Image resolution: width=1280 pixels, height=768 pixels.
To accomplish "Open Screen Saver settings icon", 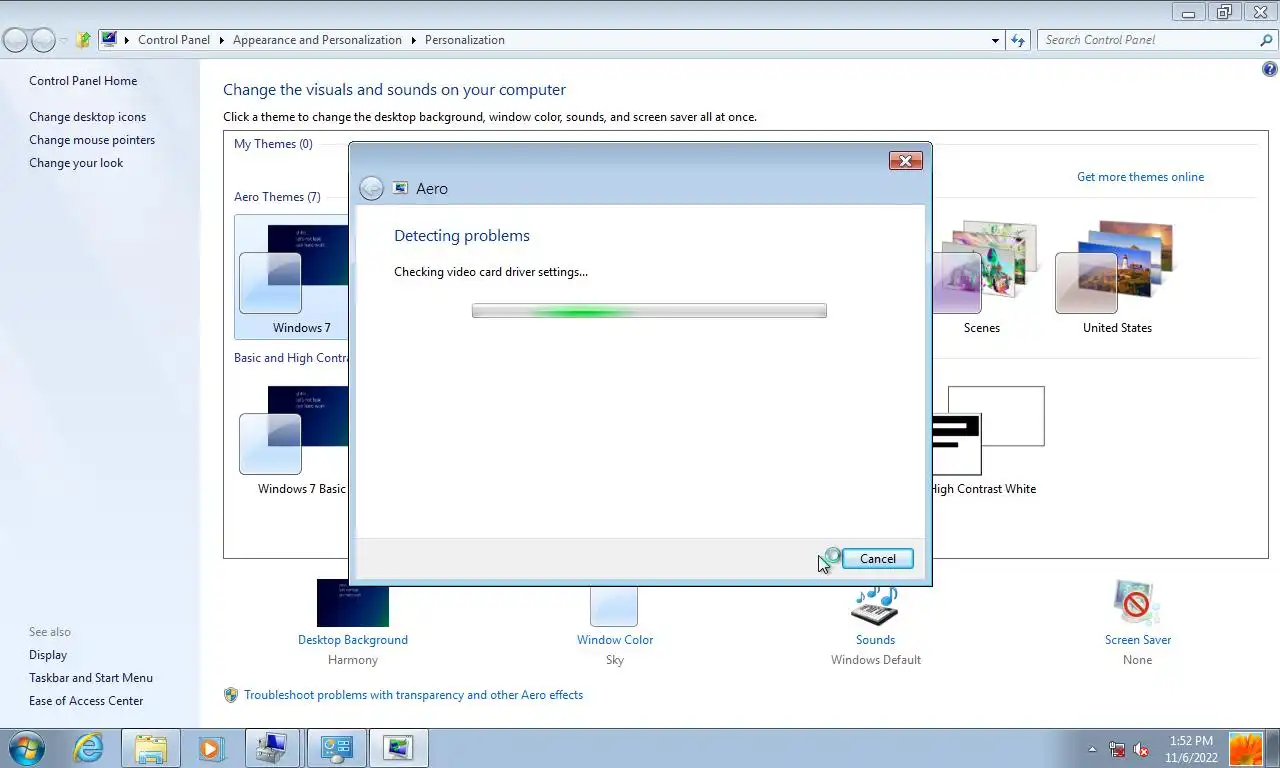I will point(1137,603).
